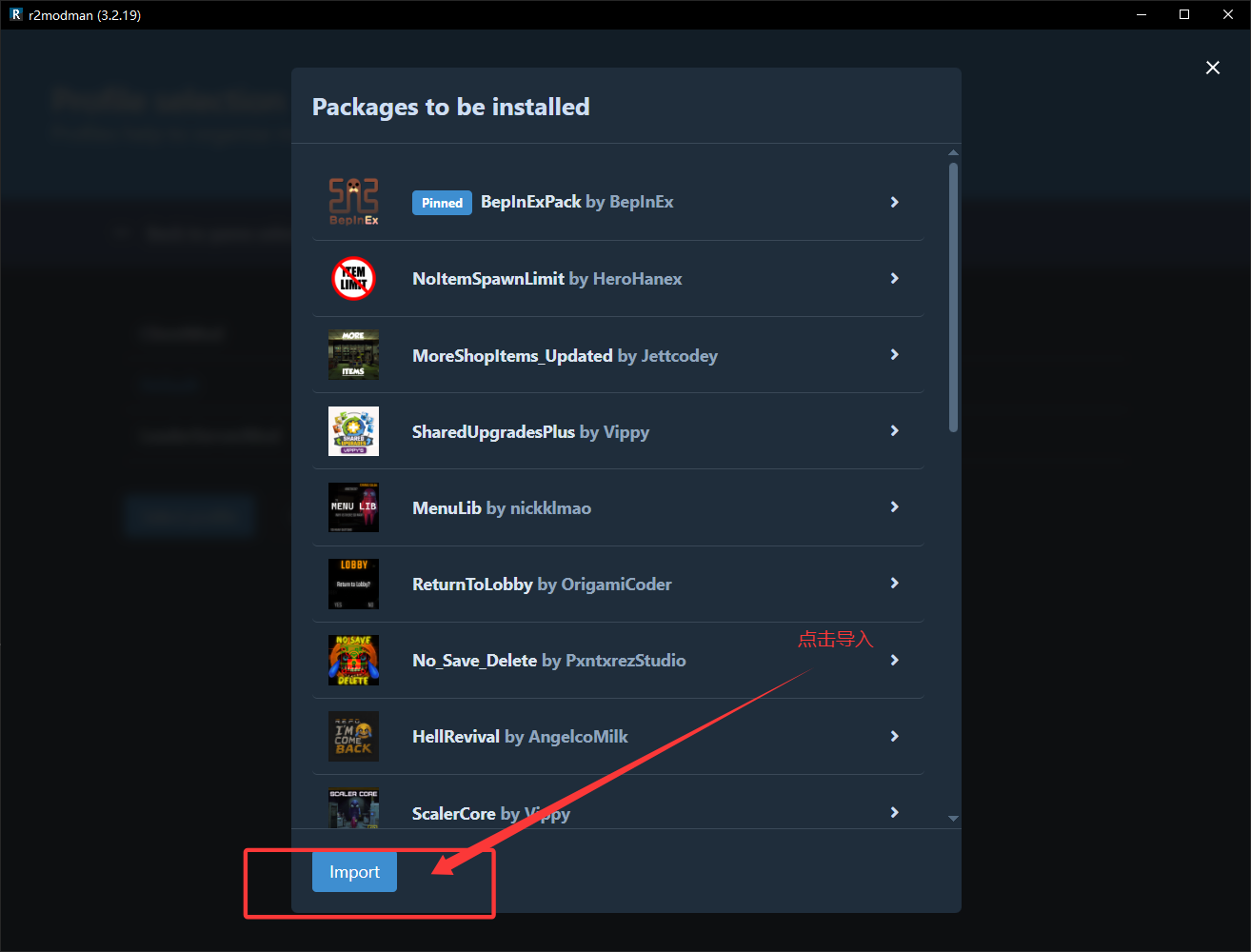This screenshot has height=952, width=1251.
Task: Click the 'Packages to be installed' heading
Action: [451, 107]
